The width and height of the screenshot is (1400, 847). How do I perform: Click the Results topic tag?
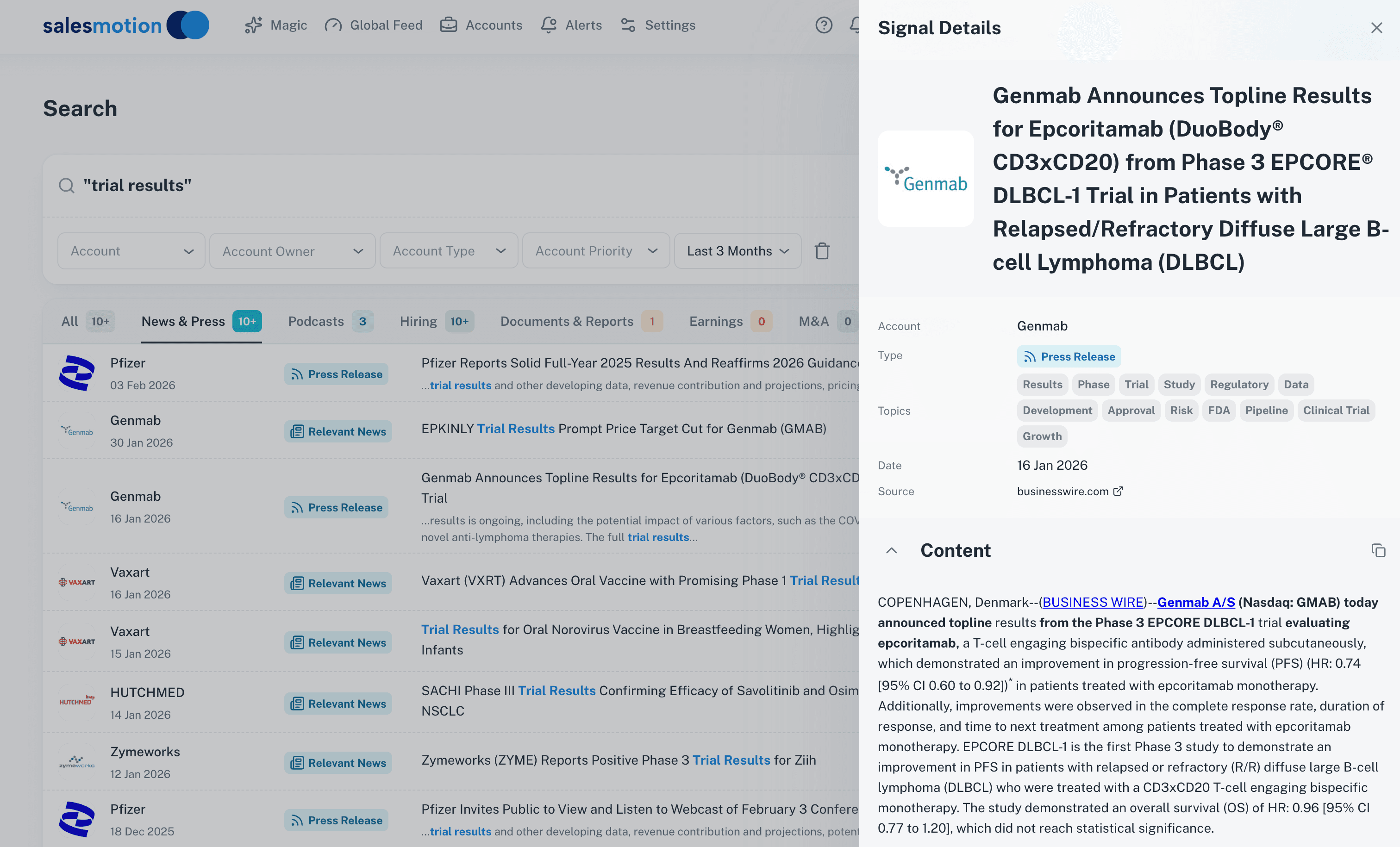[1042, 385]
